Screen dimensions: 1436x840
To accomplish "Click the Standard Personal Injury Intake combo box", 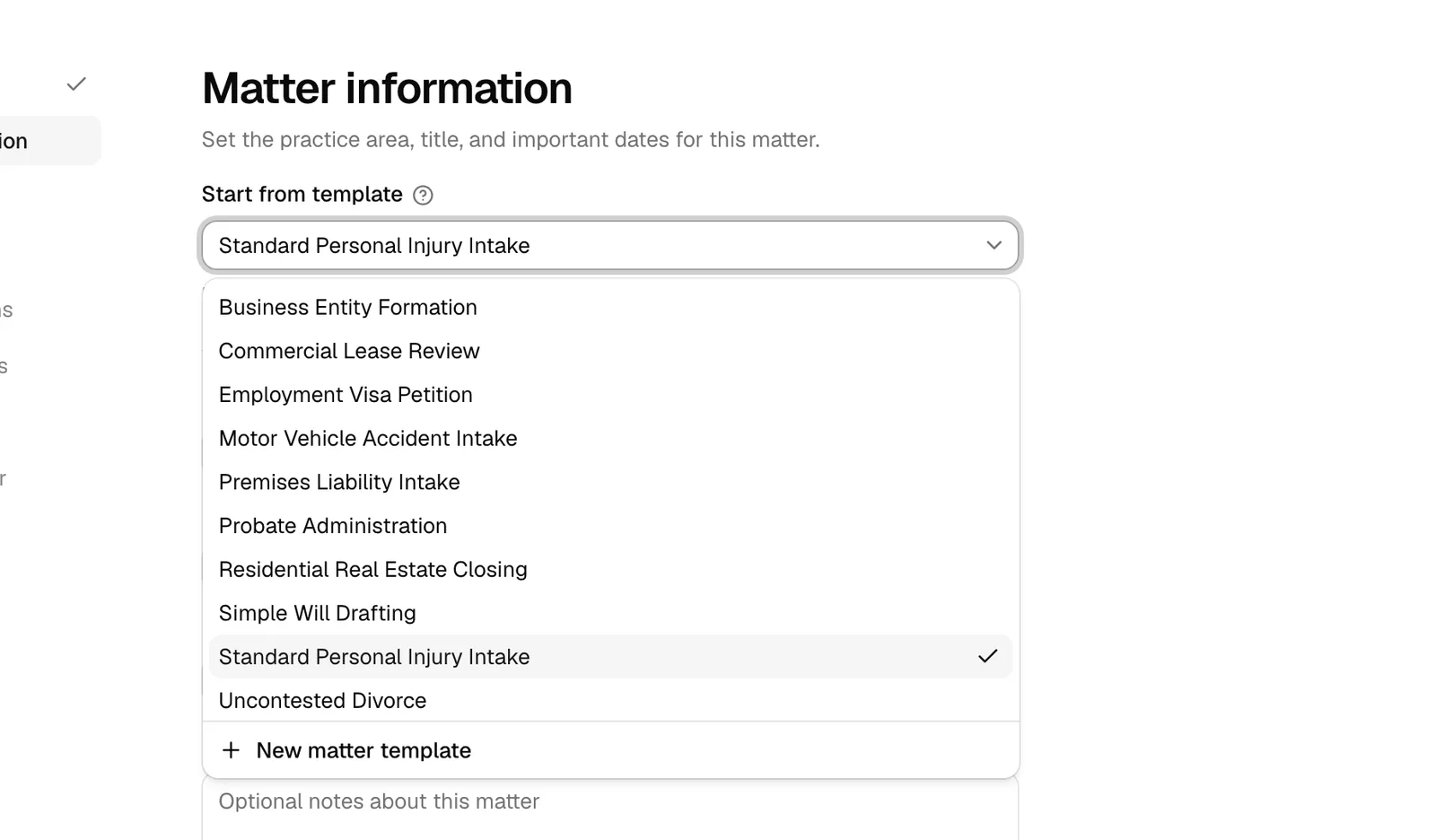I will pyautogui.click(x=610, y=245).
